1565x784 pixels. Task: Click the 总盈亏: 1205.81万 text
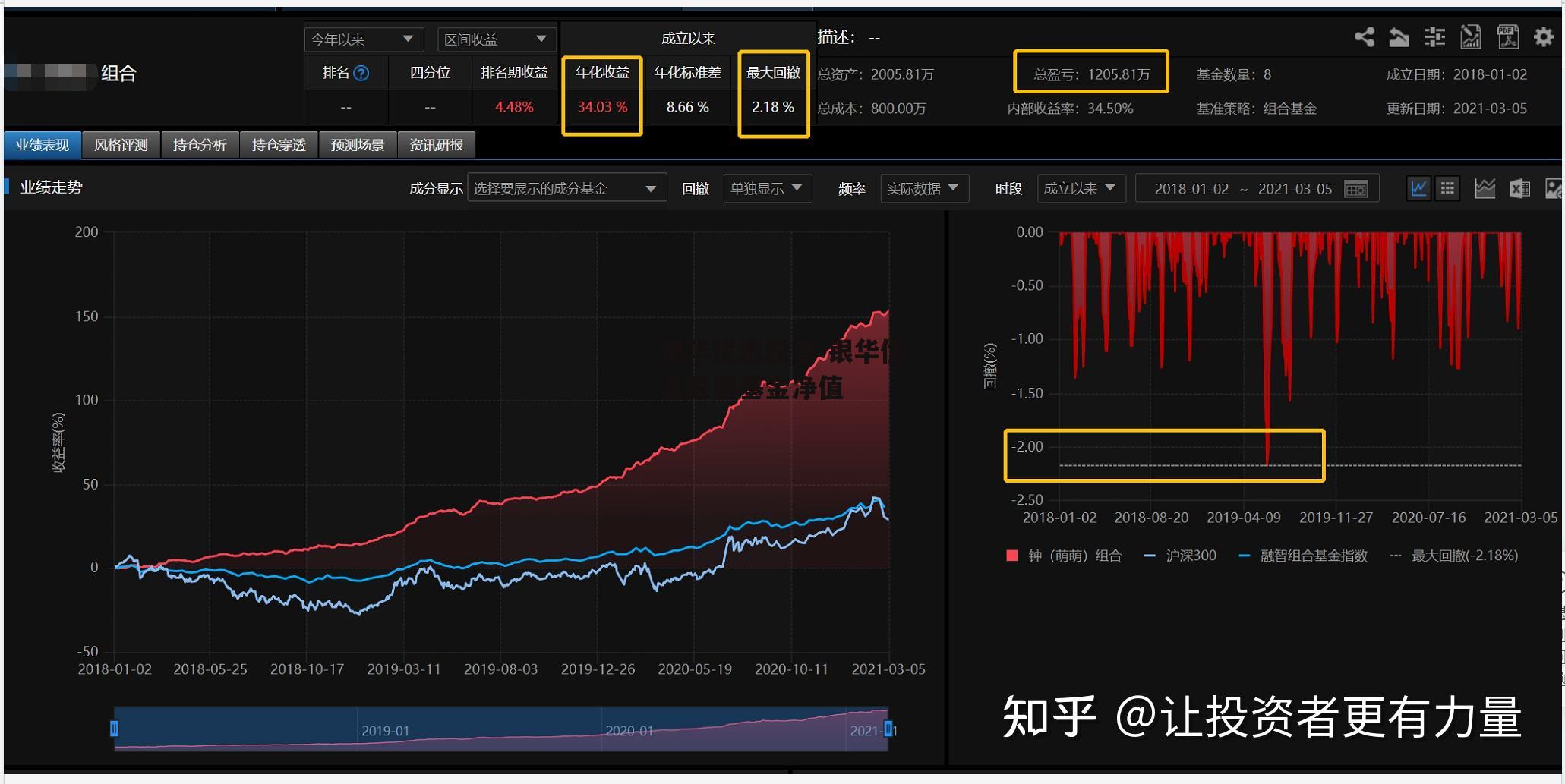point(1092,74)
